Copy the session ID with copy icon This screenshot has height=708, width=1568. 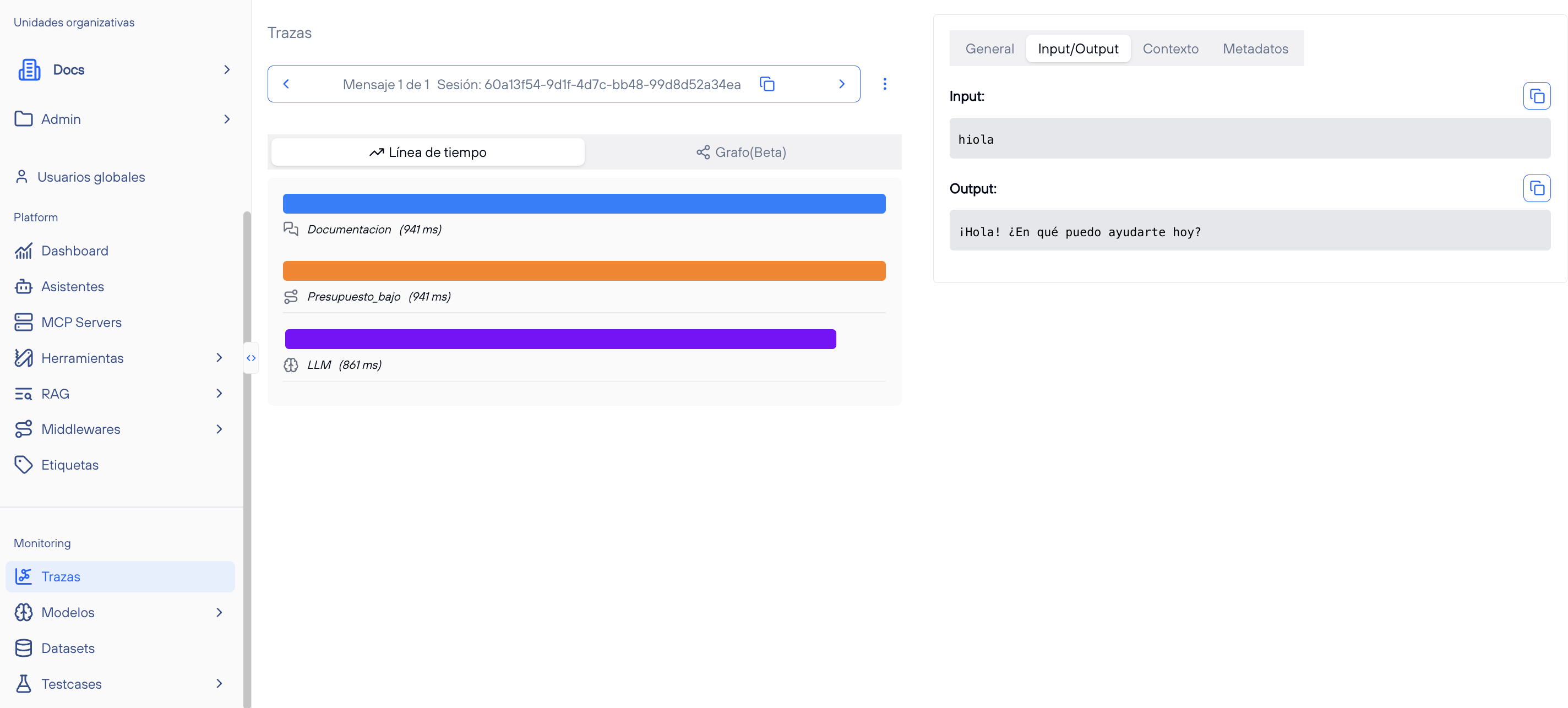click(767, 84)
